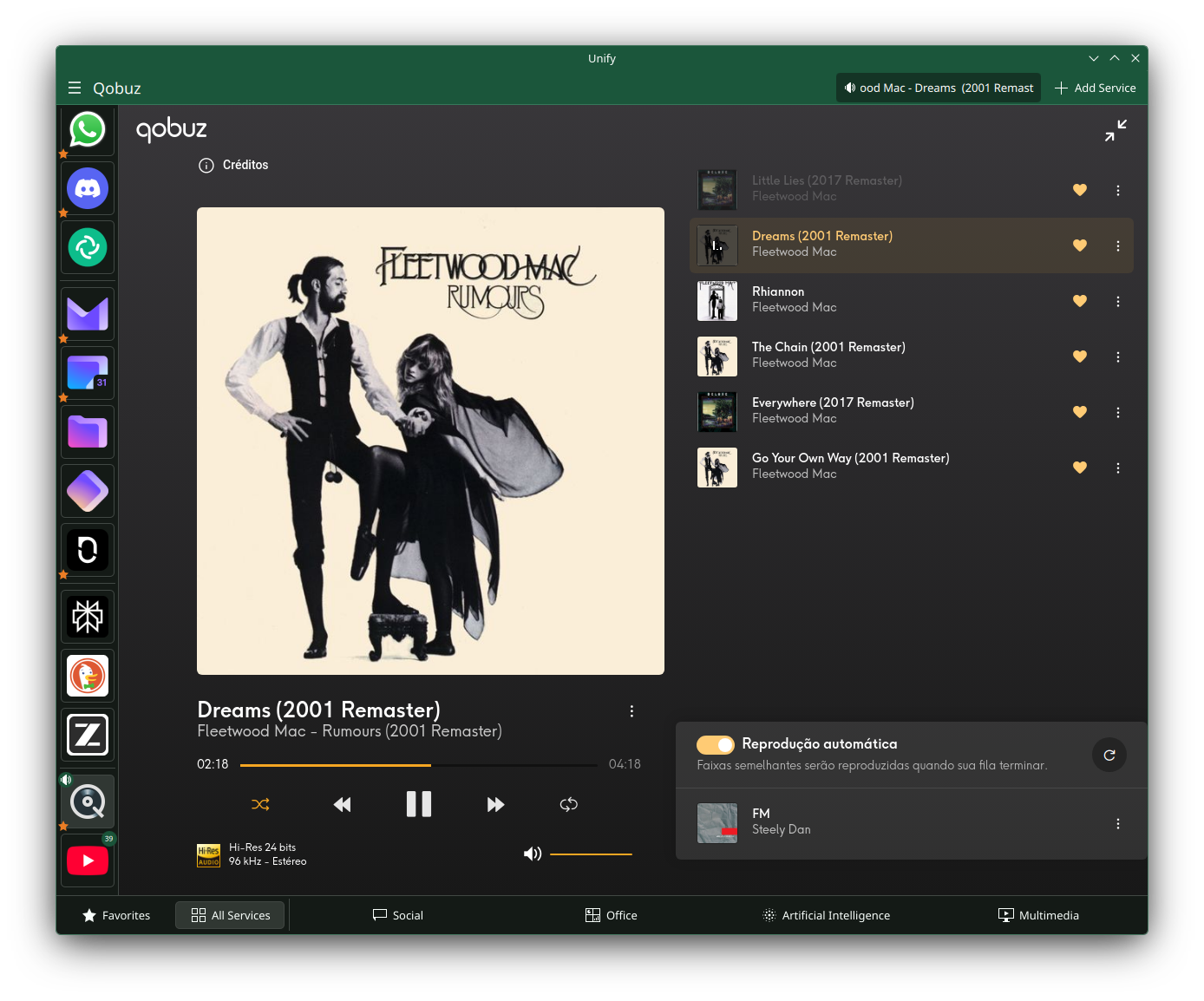
Task: Open Fleetwood Mac – Rumours album link
Action: (x=350, y=731)
